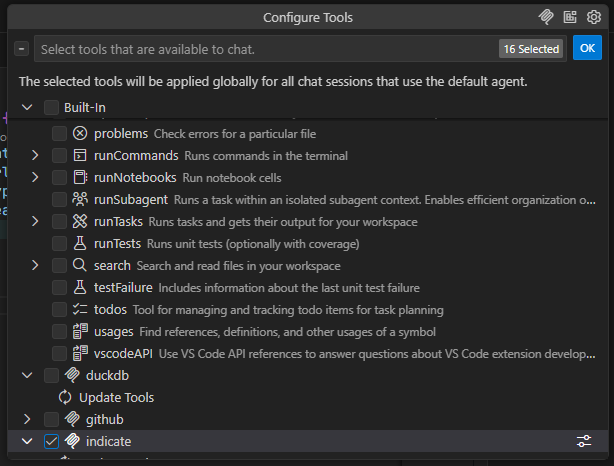The width and height of the screenshot is (614, 466).
Task: Click the runTests beaker icon
Action: 80,244
